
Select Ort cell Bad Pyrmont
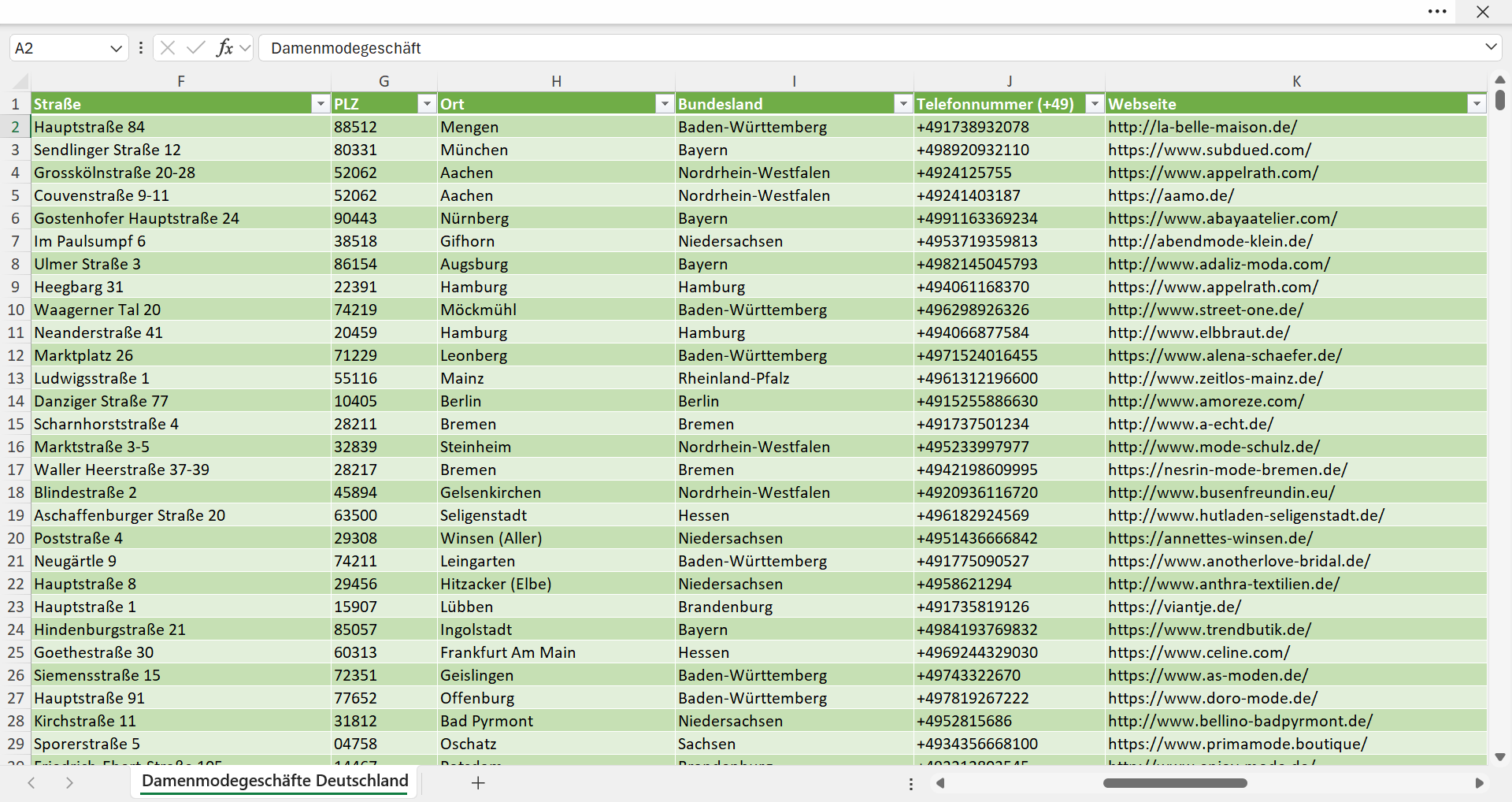click(x=556, y=721)
